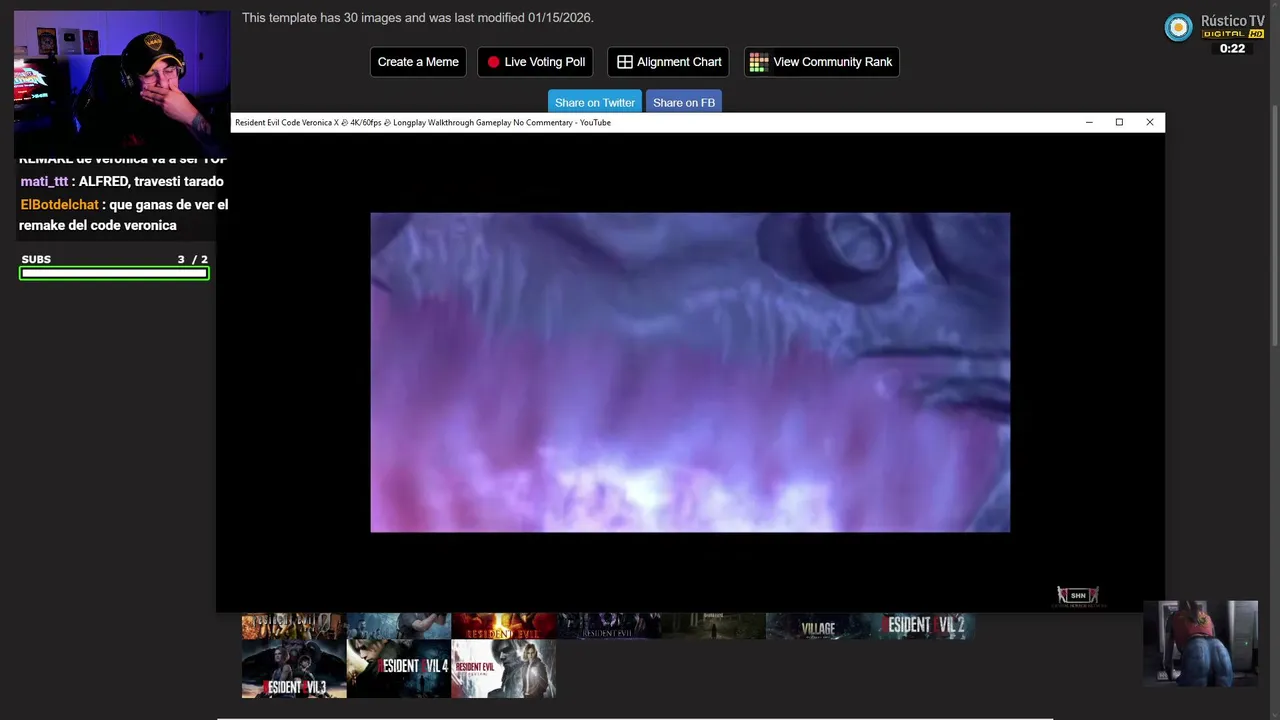
Task: Click the streamer webcam overlay
Action: tap(122, 82)
